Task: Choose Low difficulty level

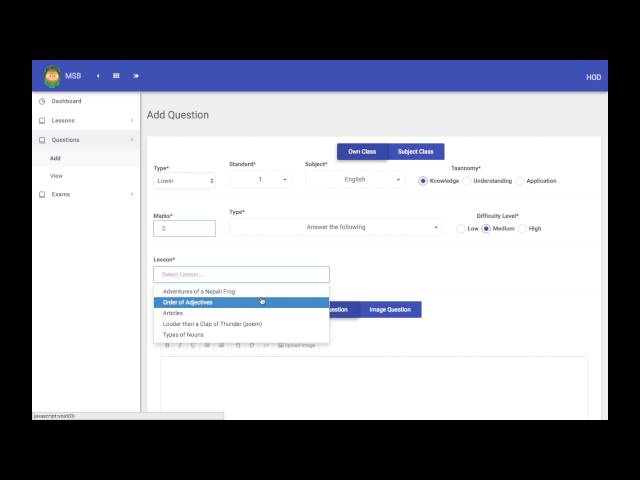Action: point(461,229)
